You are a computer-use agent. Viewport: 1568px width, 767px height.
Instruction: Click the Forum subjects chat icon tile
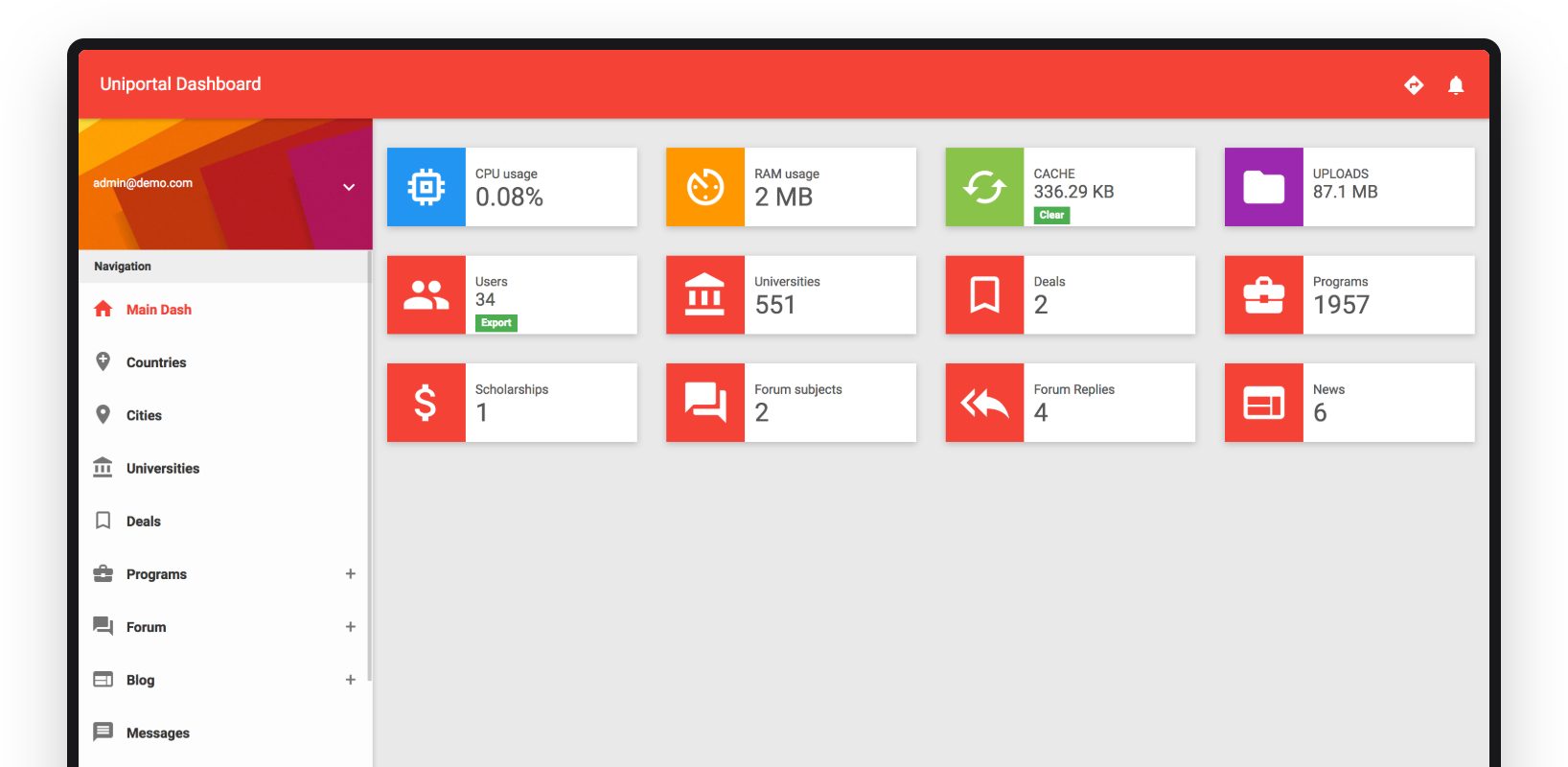click(705, 403)
